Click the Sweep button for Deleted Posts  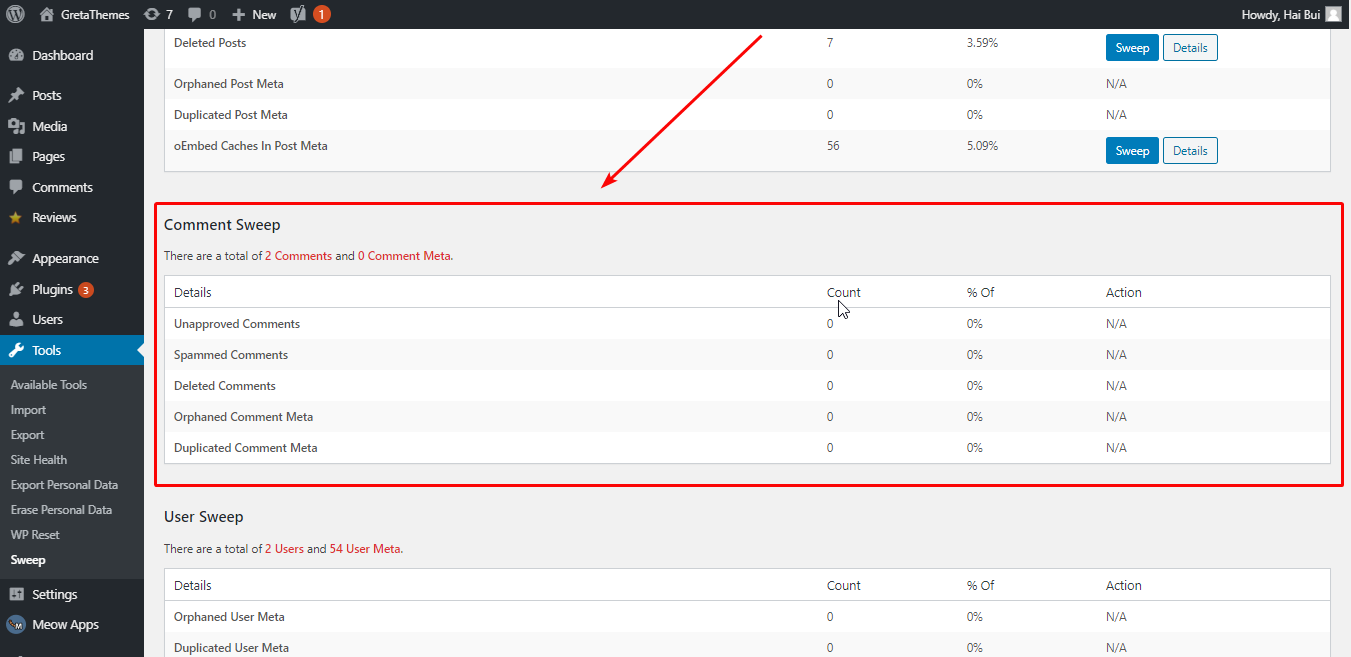click(x=1132, y=47)
